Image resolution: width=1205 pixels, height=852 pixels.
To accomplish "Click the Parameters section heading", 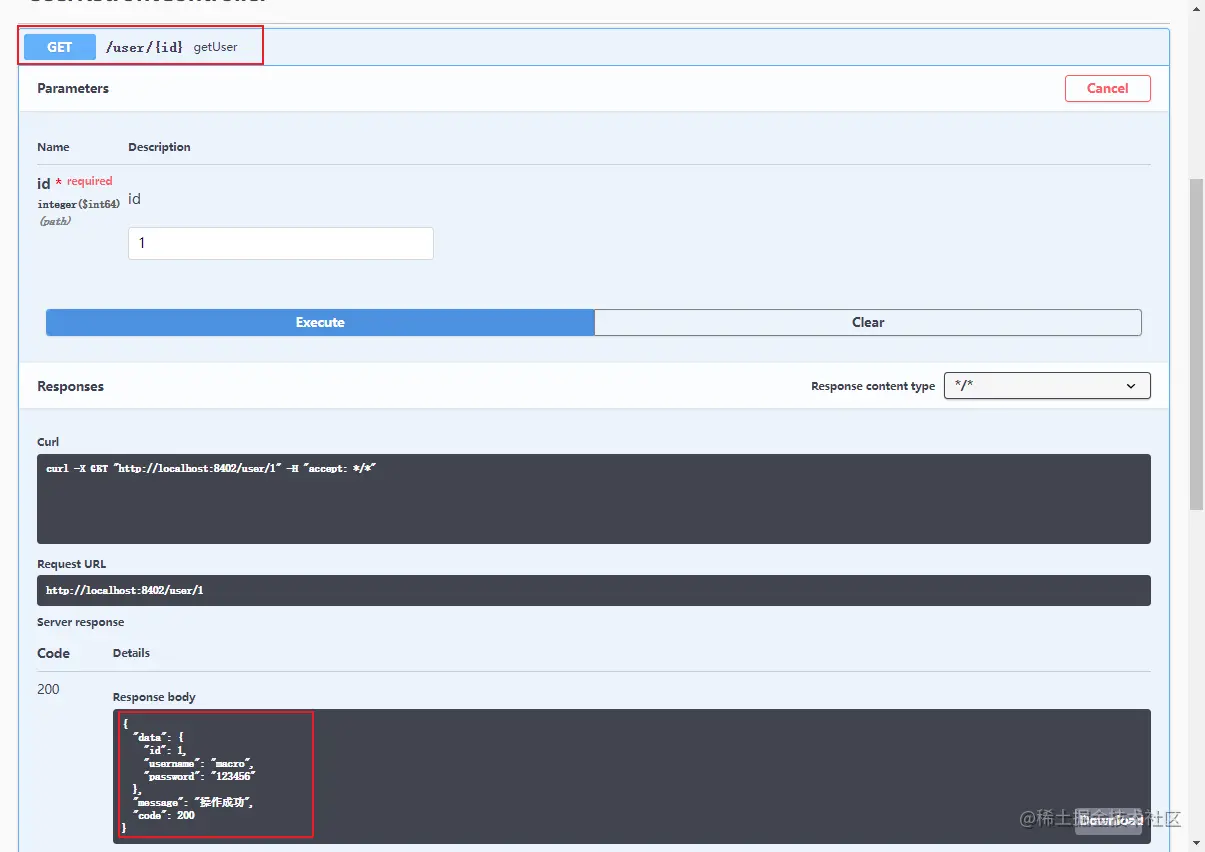I will click(x=73, y=88).
